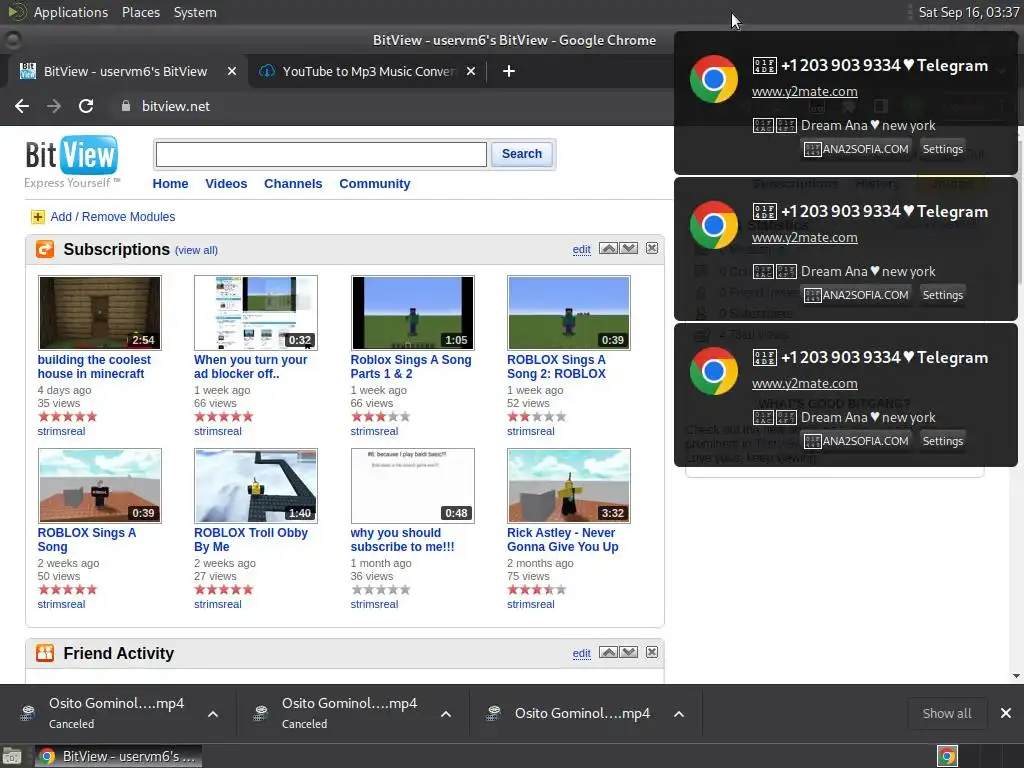Expand options for second Osito Gominol download
The height and width of the screenshot is (768, 1024).
click(446, 714)
